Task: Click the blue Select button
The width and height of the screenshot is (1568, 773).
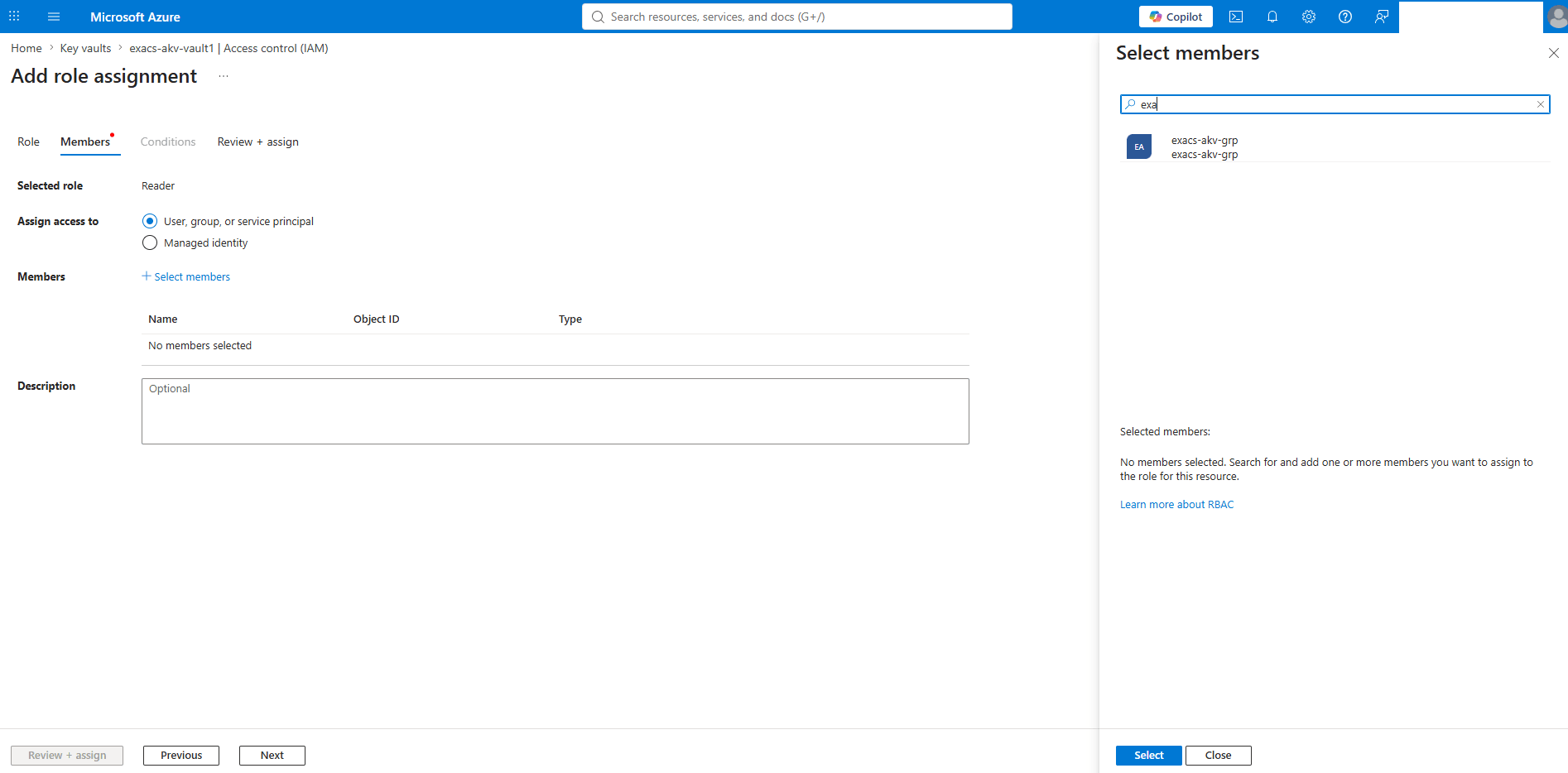Action: coord(1149,756)
